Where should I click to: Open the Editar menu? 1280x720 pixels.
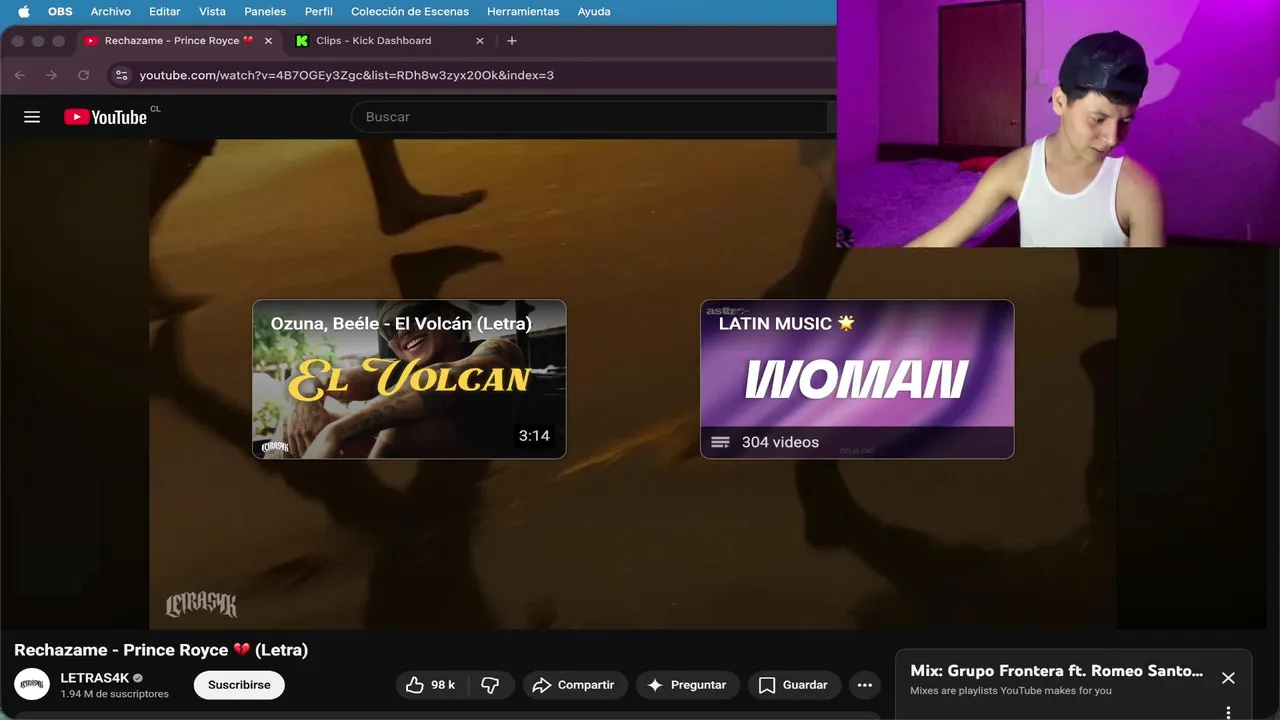tap(165, 12)
